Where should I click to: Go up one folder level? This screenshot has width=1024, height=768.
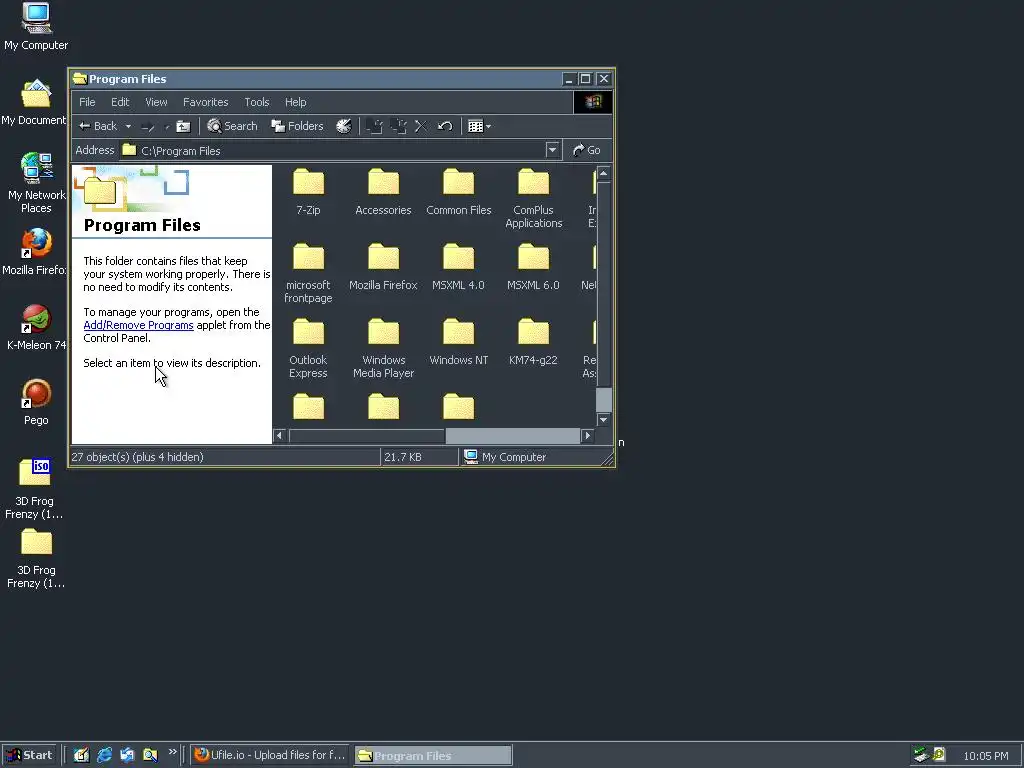click(x=184, y=126)
